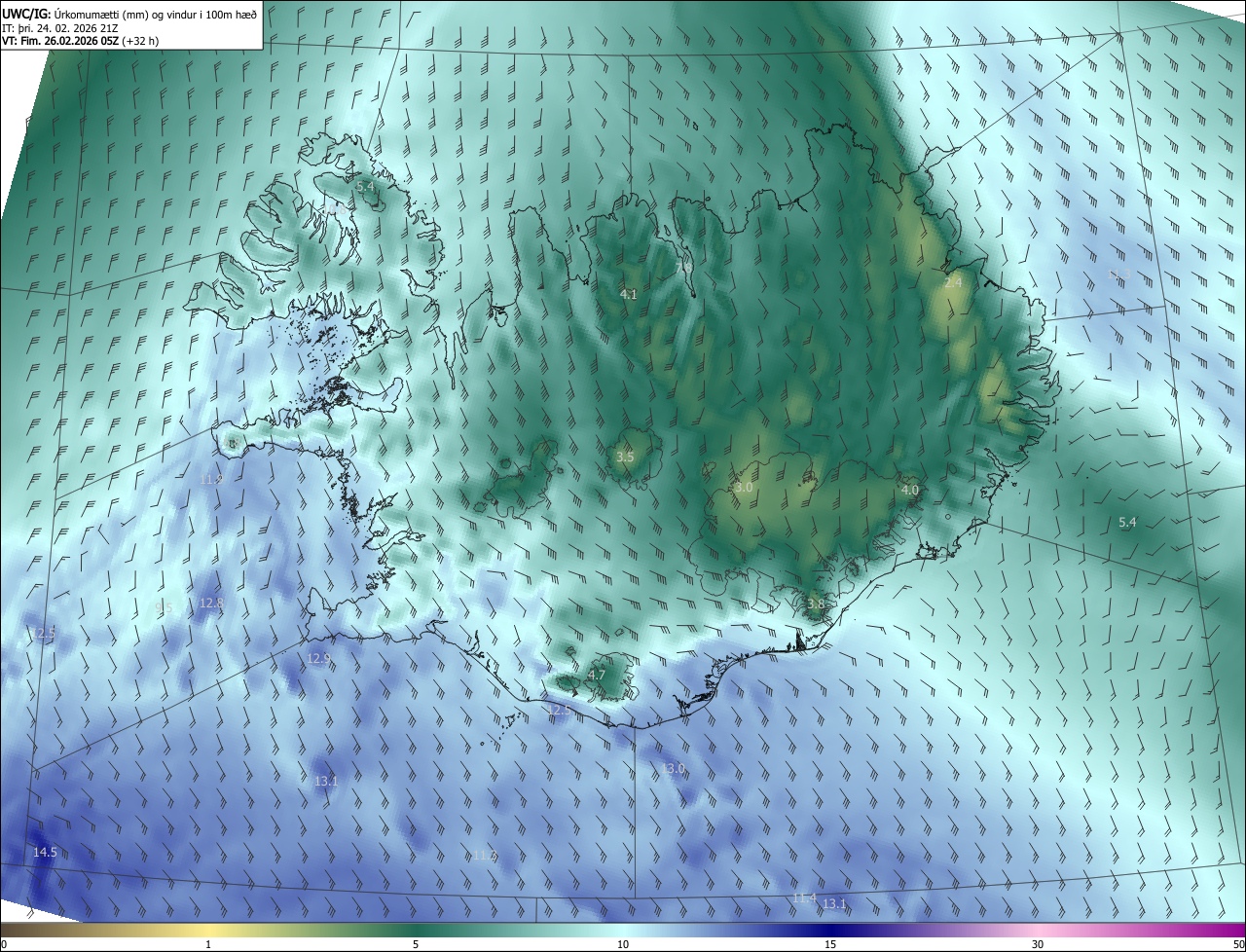Click the map value '3.5'

pyautogui.click(x=625, y=456)
